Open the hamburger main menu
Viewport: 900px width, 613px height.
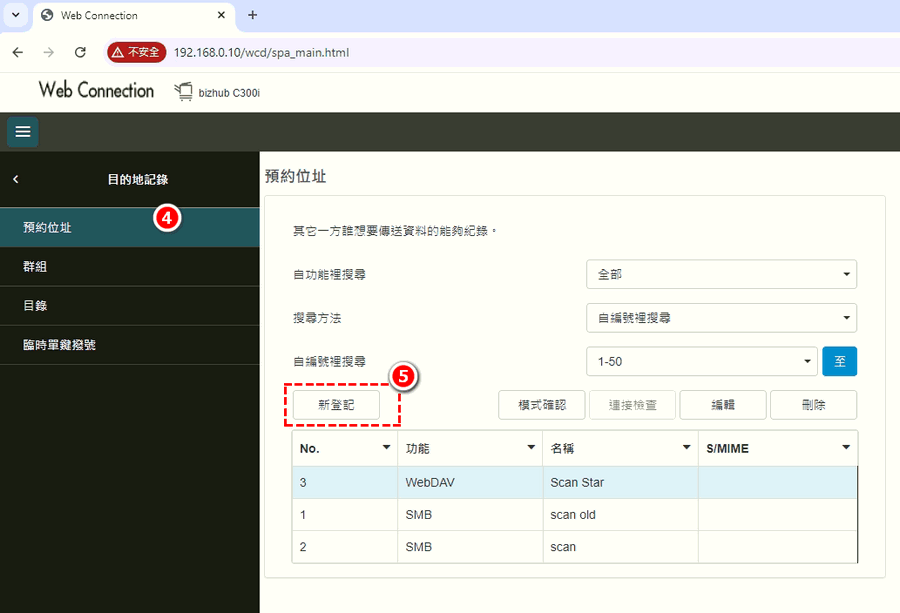point(23,132)
